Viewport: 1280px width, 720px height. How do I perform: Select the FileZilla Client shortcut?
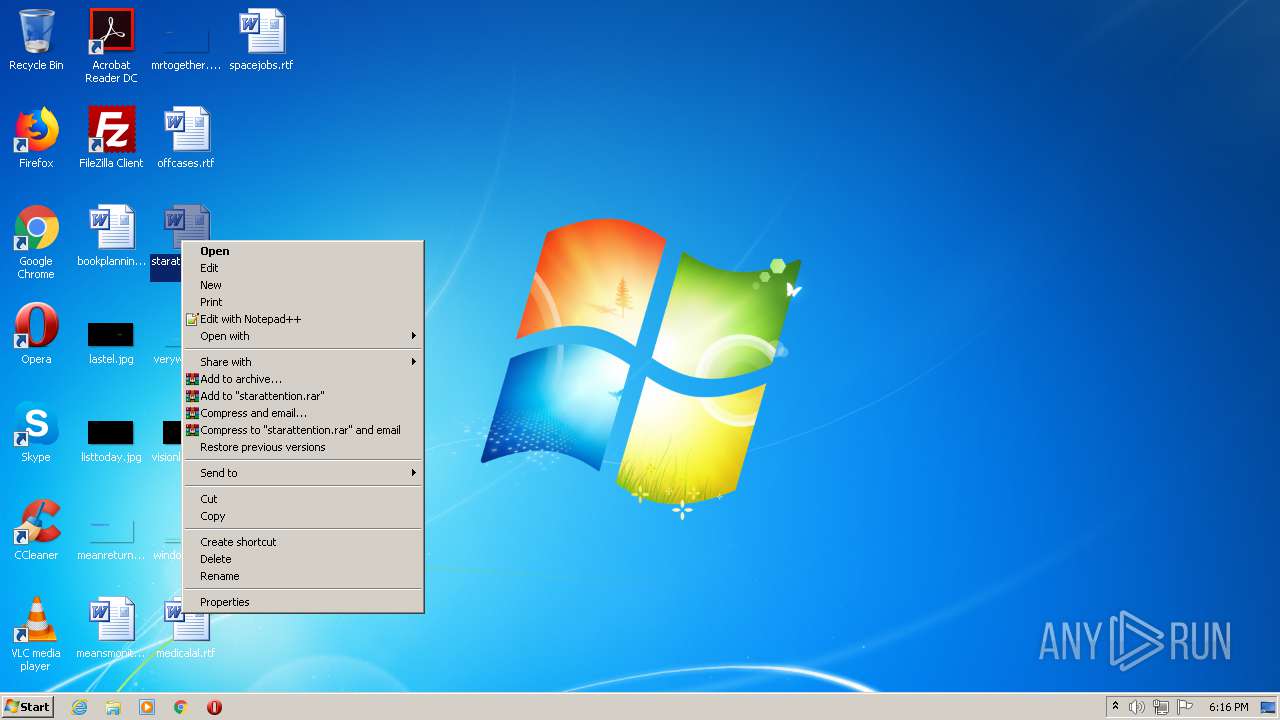click(x=111, y=138)
